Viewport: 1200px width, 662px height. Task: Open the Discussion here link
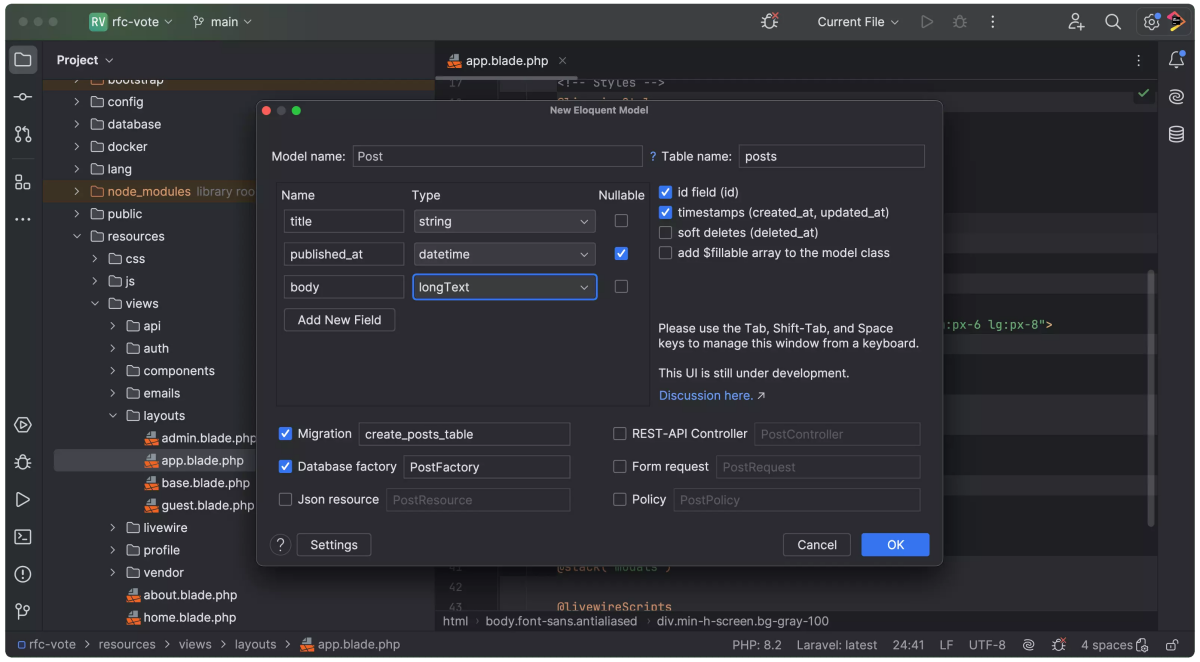coord(705,395)
